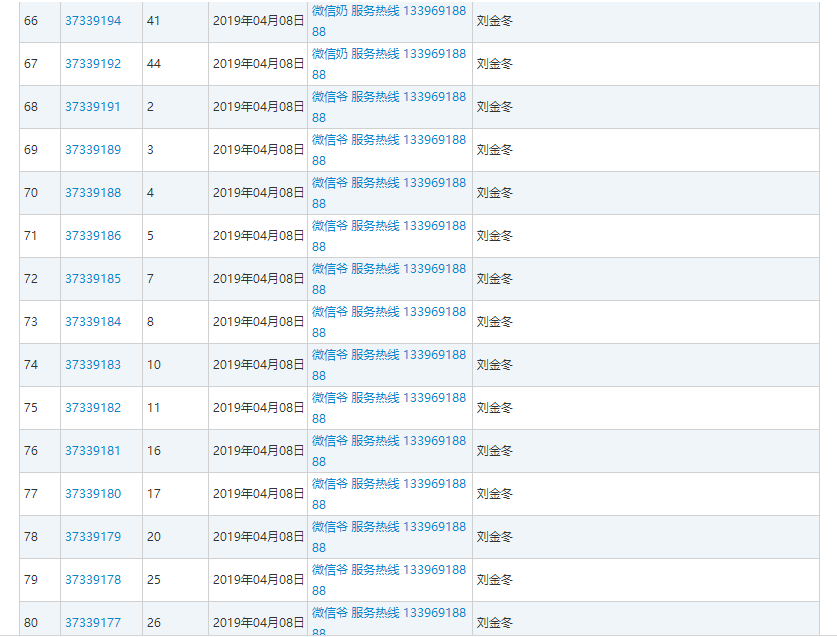Select class number 16 in row 76

tap(154, 451)
